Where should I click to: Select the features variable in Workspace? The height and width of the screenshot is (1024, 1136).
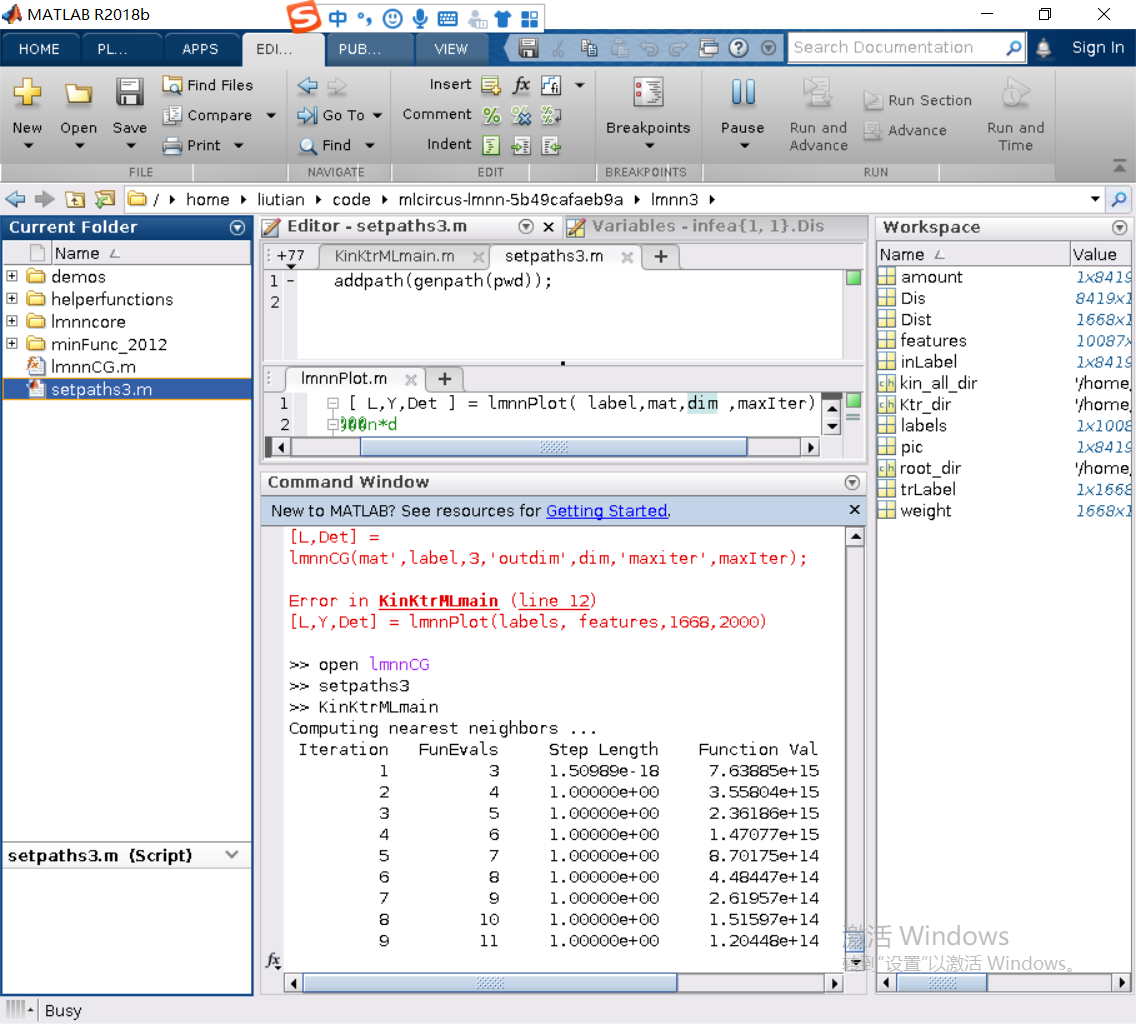tap(1004, 341)
